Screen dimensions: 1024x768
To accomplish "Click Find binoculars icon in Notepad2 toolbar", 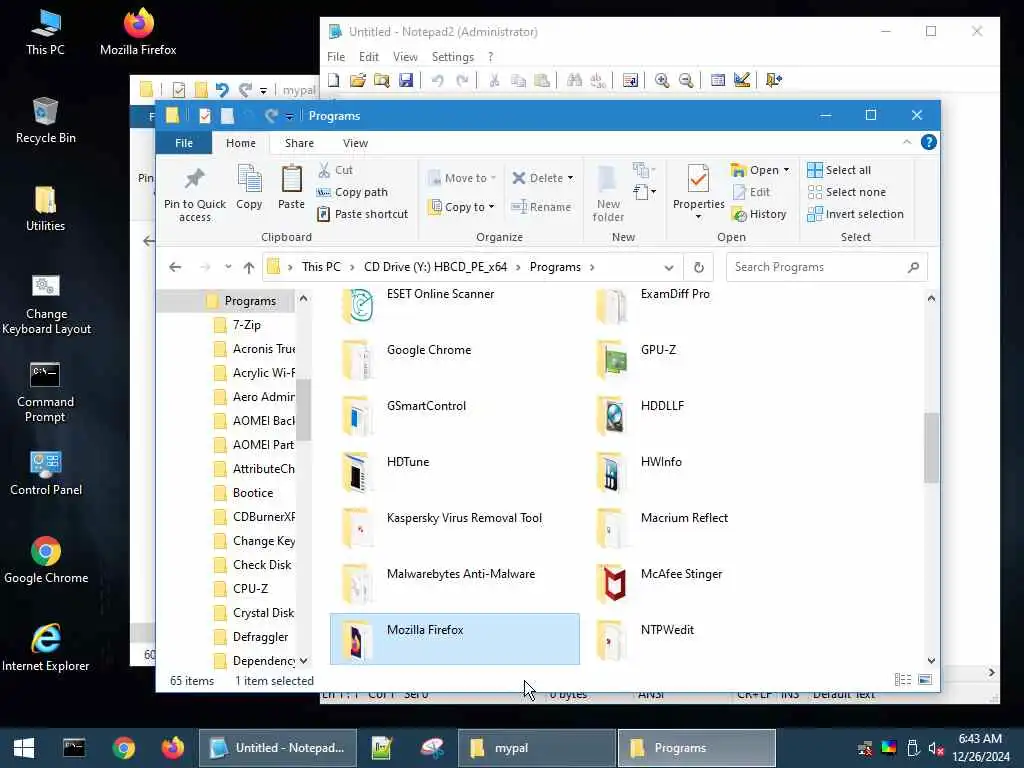I will click(x=574, y=80).
